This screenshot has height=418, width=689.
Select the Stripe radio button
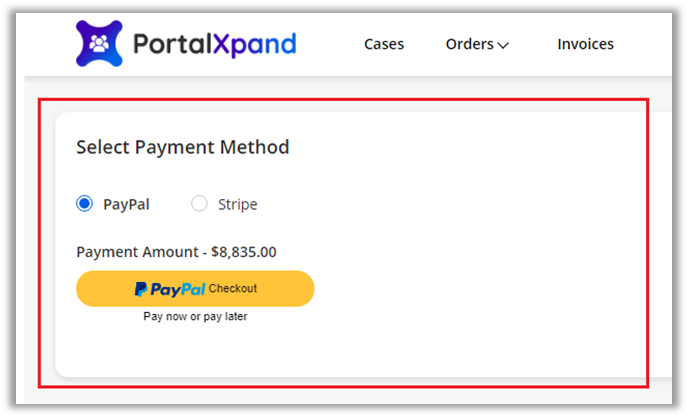pos(199,204)
